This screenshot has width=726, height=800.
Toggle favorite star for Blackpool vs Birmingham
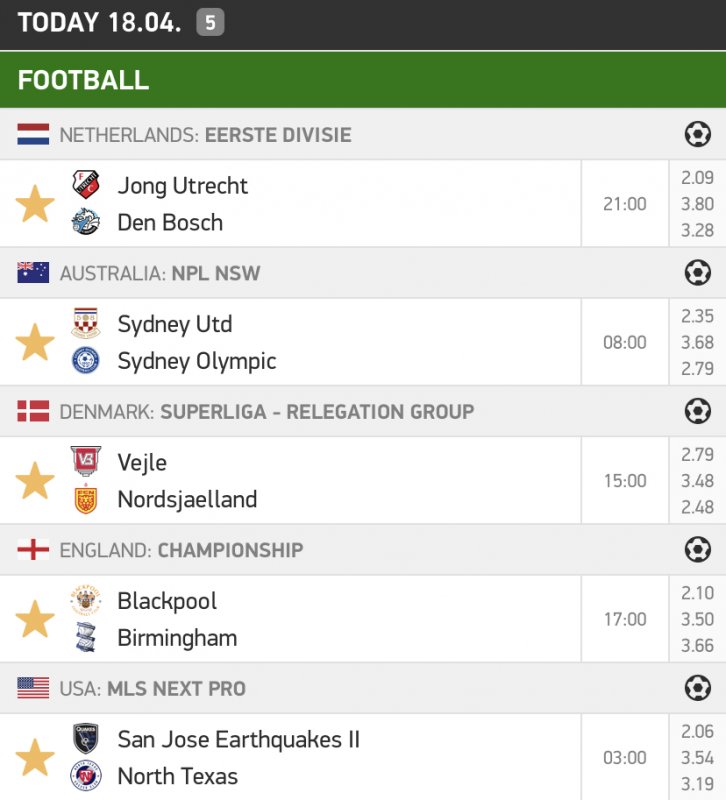click(x=35, y=620)
